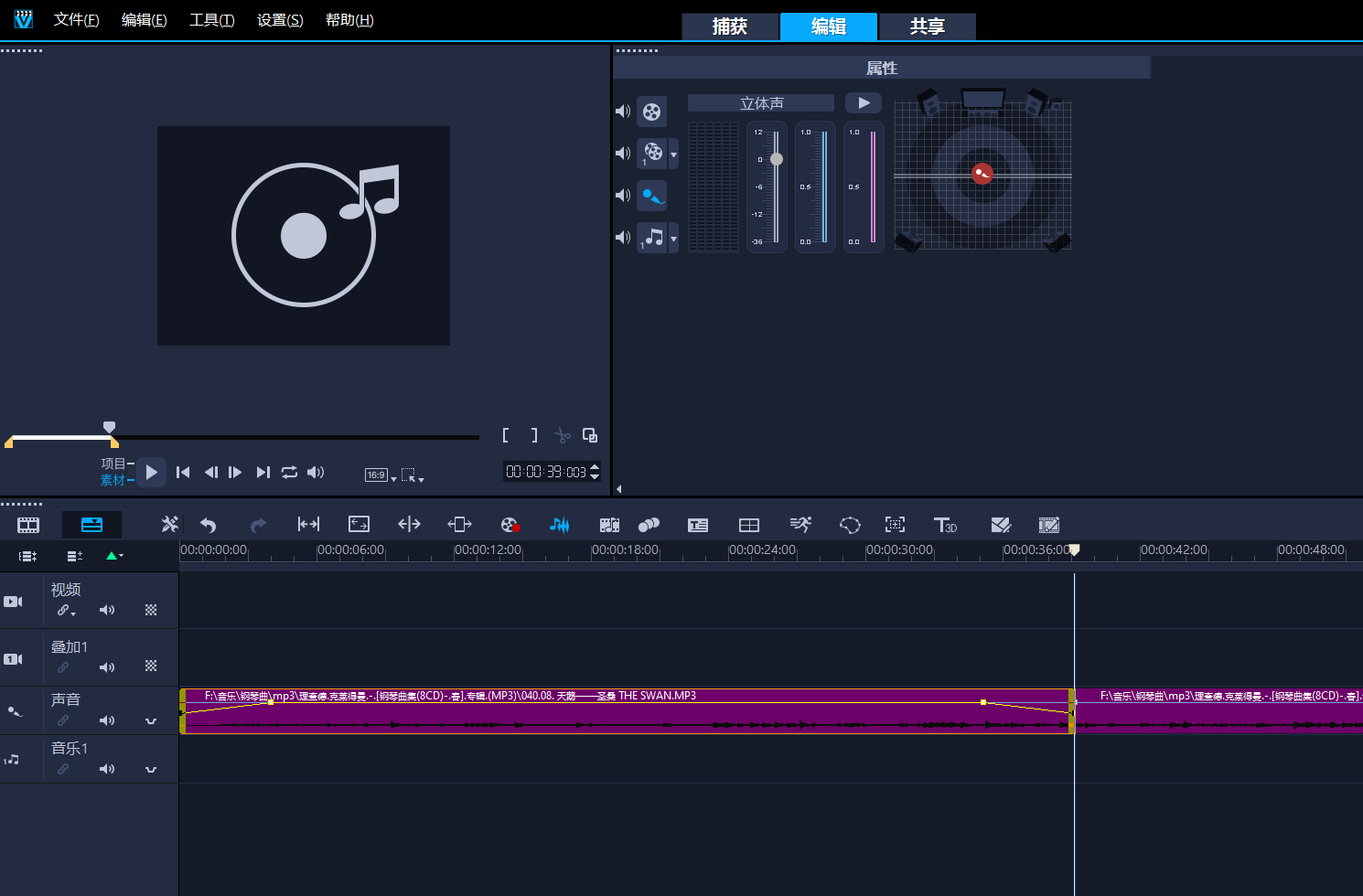This screenshot has height=896, width=1363.
Task: Mute the 音乐1 music track
Action: [x=107, y=769]
